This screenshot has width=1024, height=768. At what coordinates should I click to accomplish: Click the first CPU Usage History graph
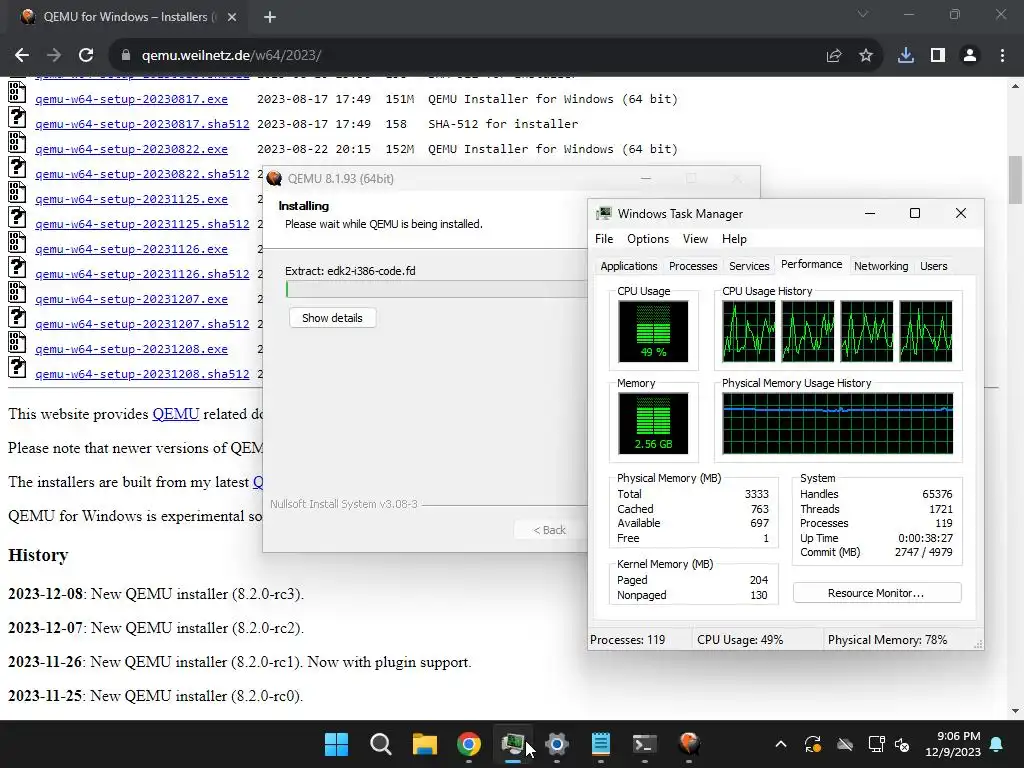pyautogui.click(x=748, y=331)
